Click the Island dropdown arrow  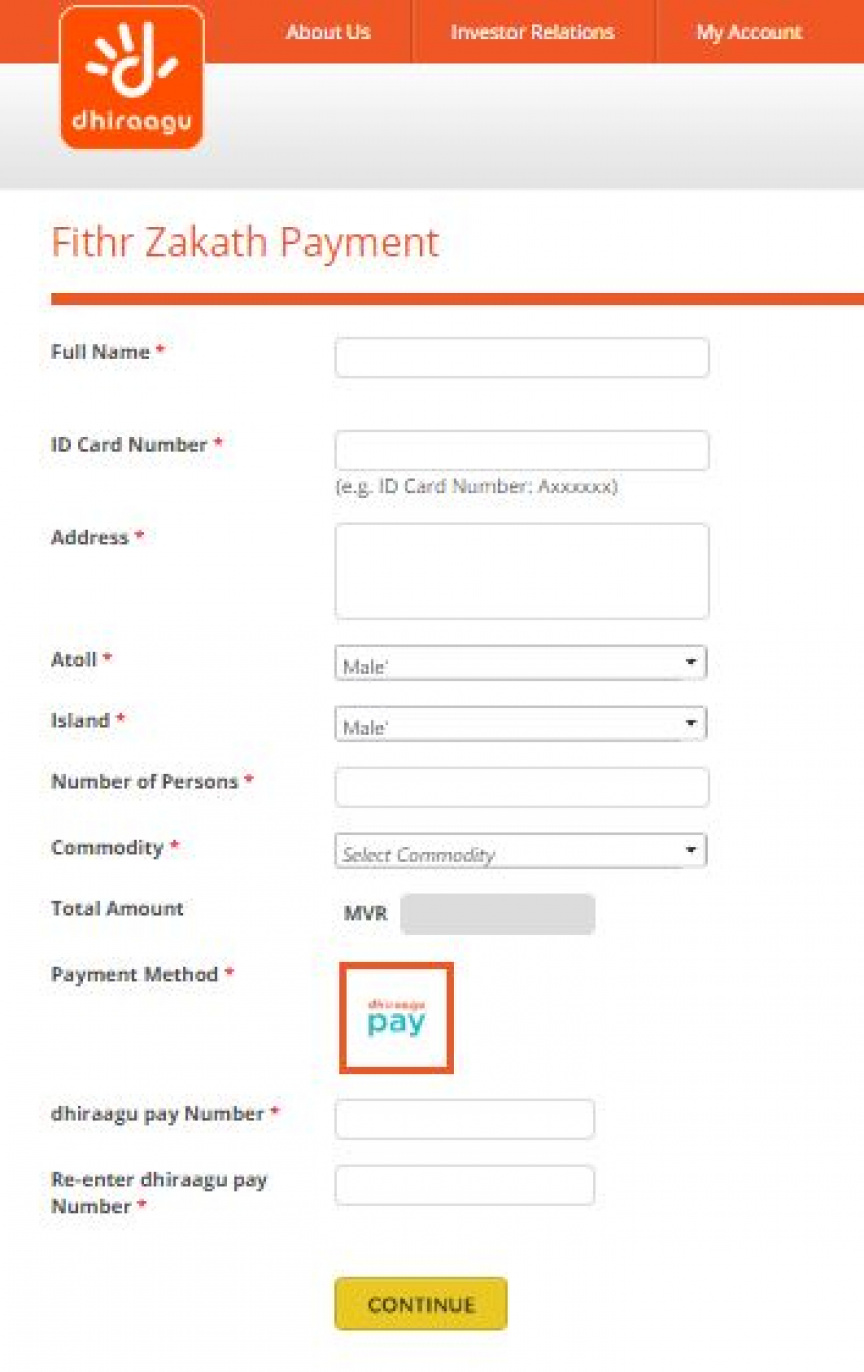690,724
